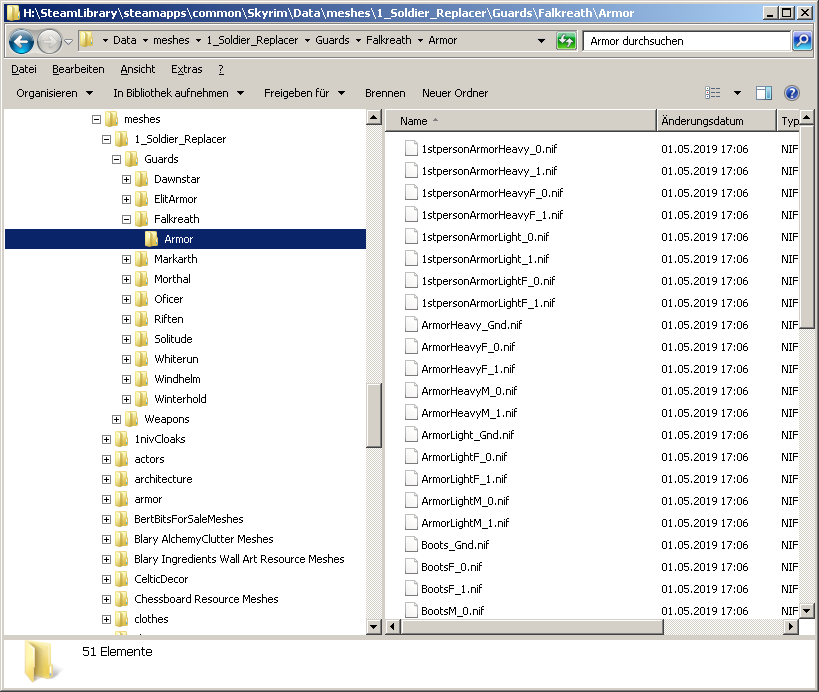Image resolution: width=819 pixels, height=692 pixels.
Task: Open the view options dropdown arrow
Action: pyautogui.click(x=738, y=93)
